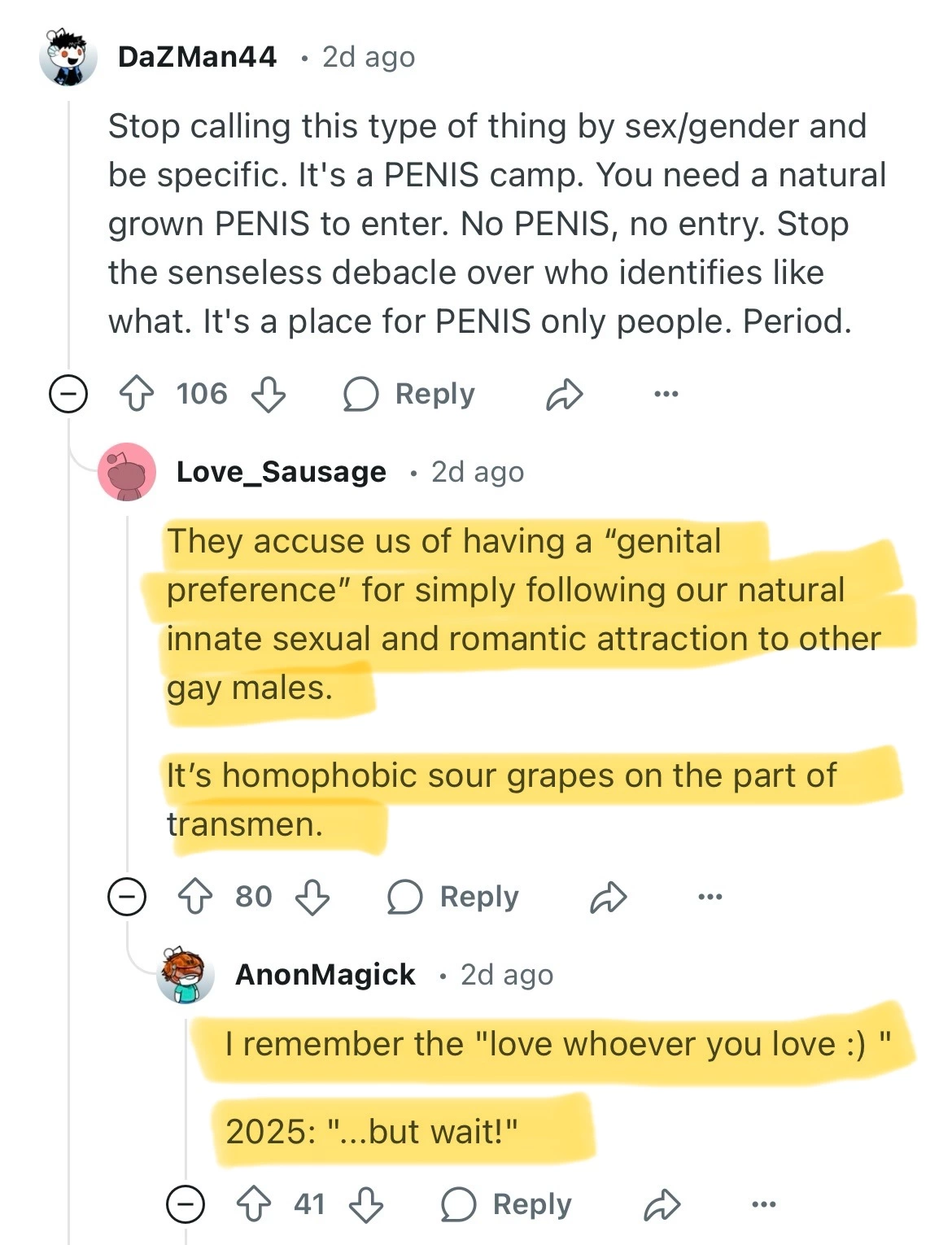Reply to DaZMan44's comment
The width and height of the screenshot is (952, 1245).
(409, 395)
